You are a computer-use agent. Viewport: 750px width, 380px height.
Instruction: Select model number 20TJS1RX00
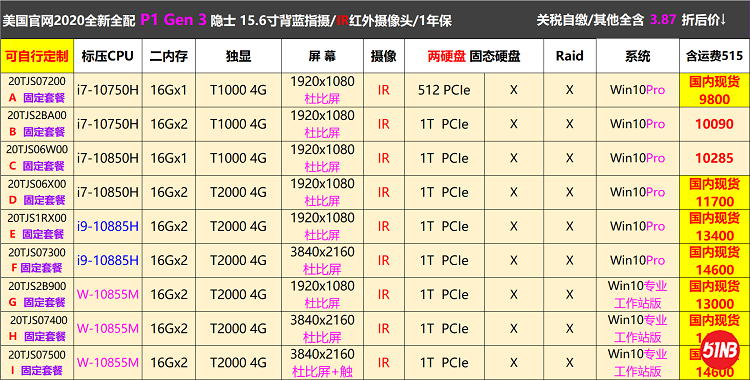[37, 218]
